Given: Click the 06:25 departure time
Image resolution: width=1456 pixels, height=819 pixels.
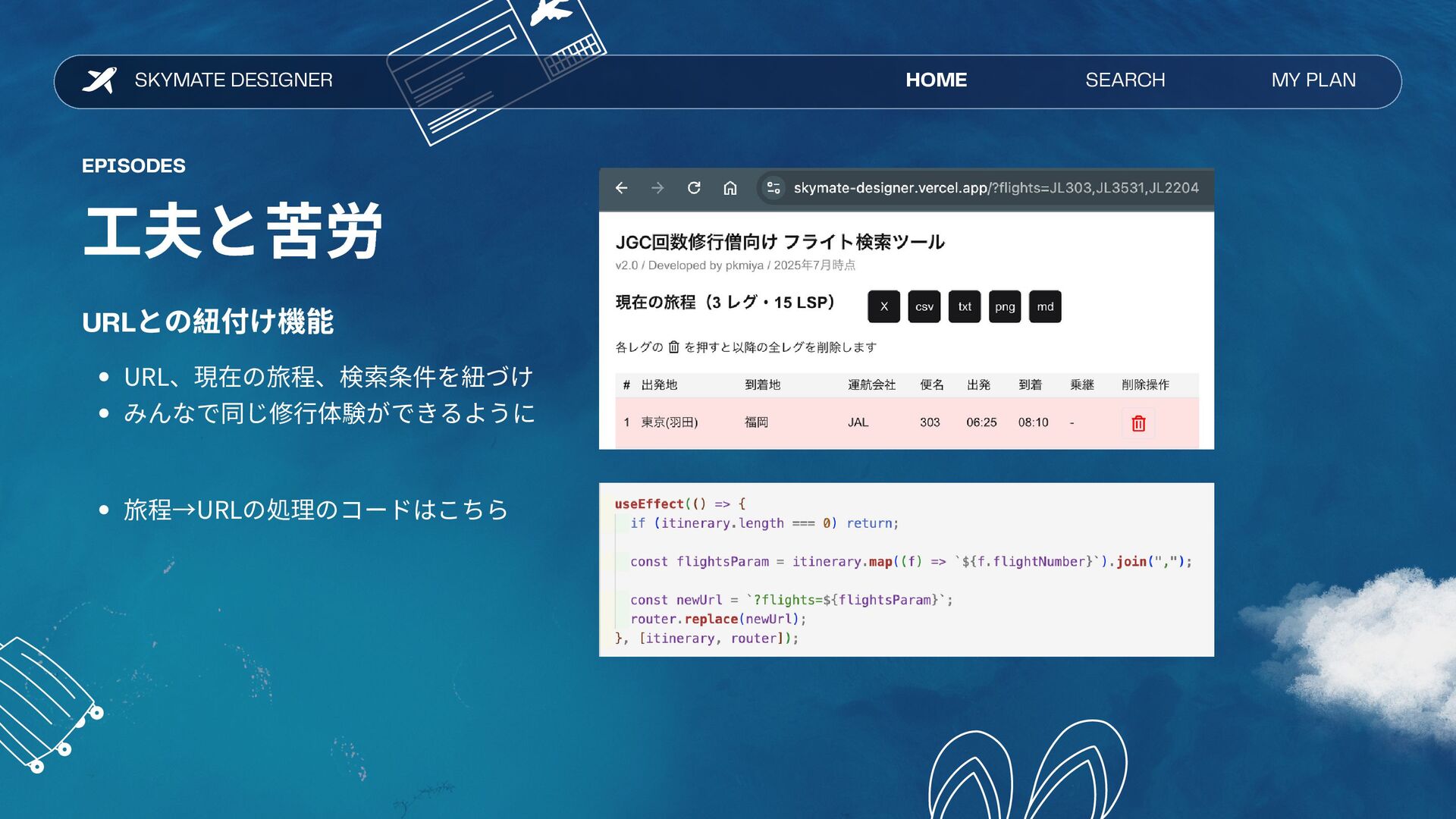Looking at the screenshot, I should coord(981,422).
